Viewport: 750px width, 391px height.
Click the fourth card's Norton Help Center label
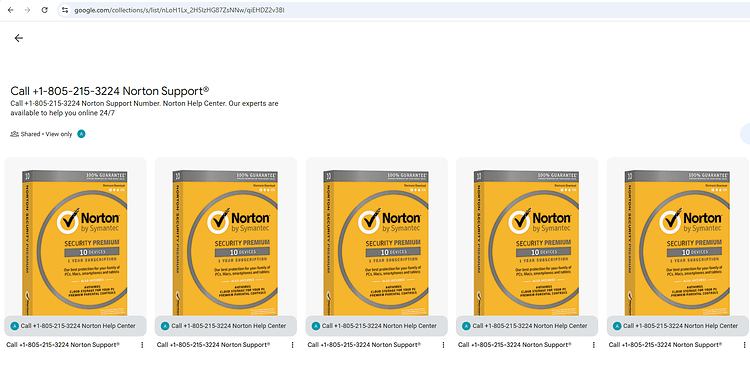point(530,326)
